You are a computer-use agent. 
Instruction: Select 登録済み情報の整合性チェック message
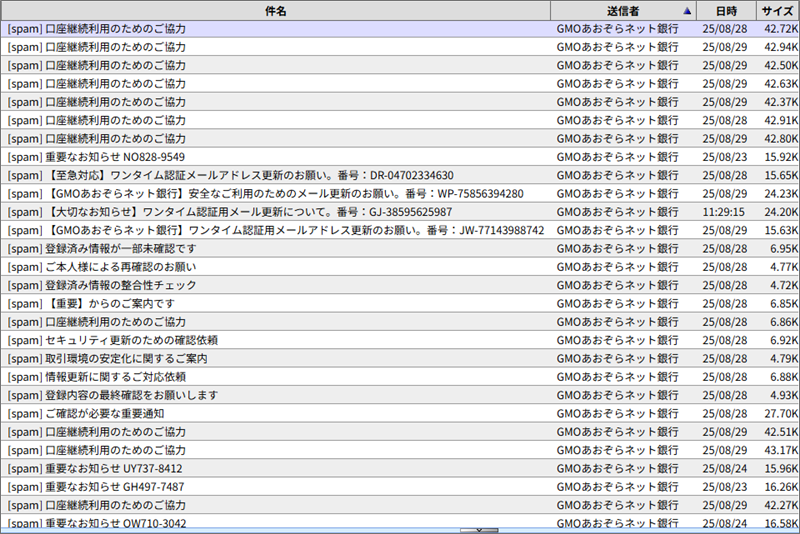pyautogui.click(x=400, y=286)
